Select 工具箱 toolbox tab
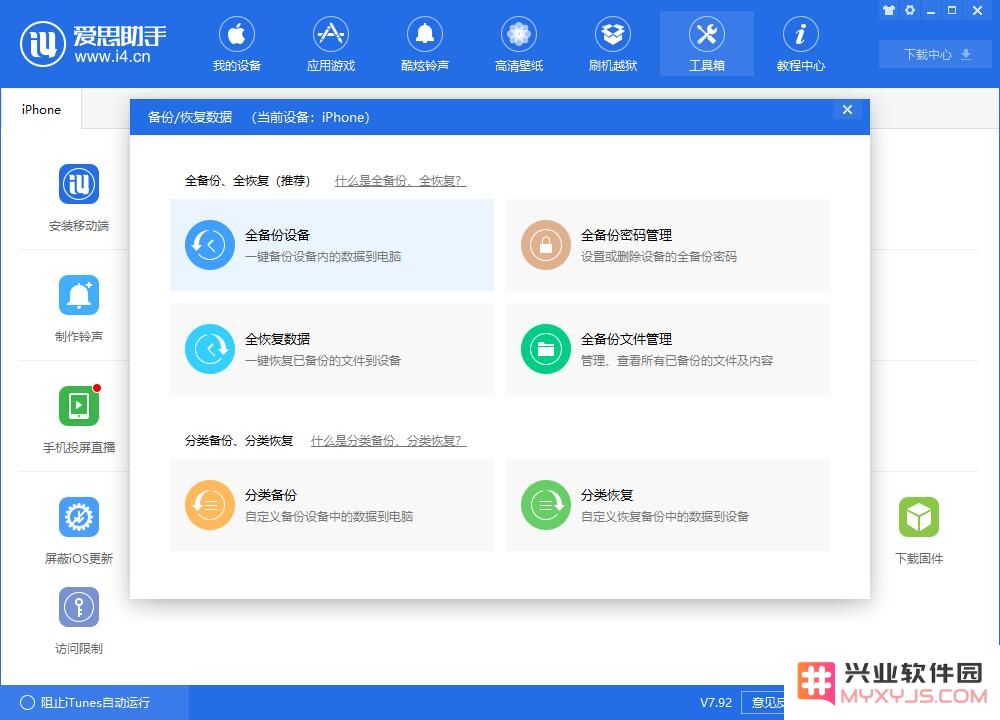This screenshot has height=720, width=1000. click(707, 44)
